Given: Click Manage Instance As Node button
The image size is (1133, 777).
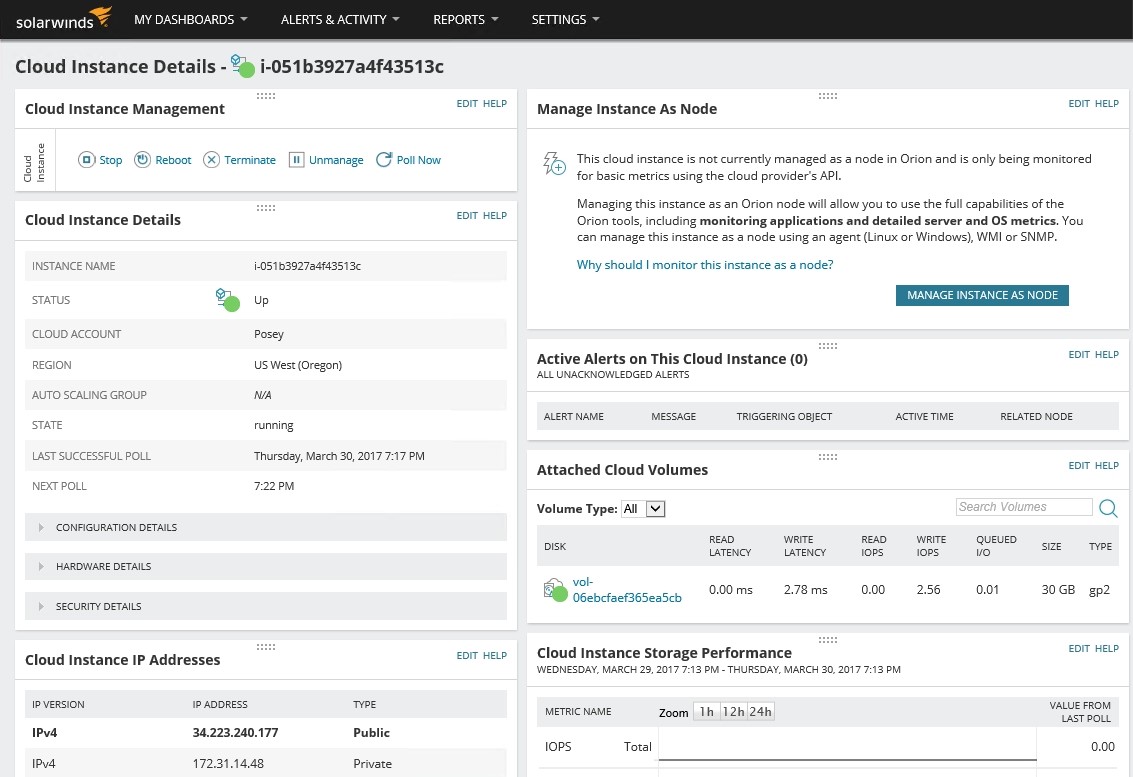Looking at the screenshot, I should [x=982, y=295].
